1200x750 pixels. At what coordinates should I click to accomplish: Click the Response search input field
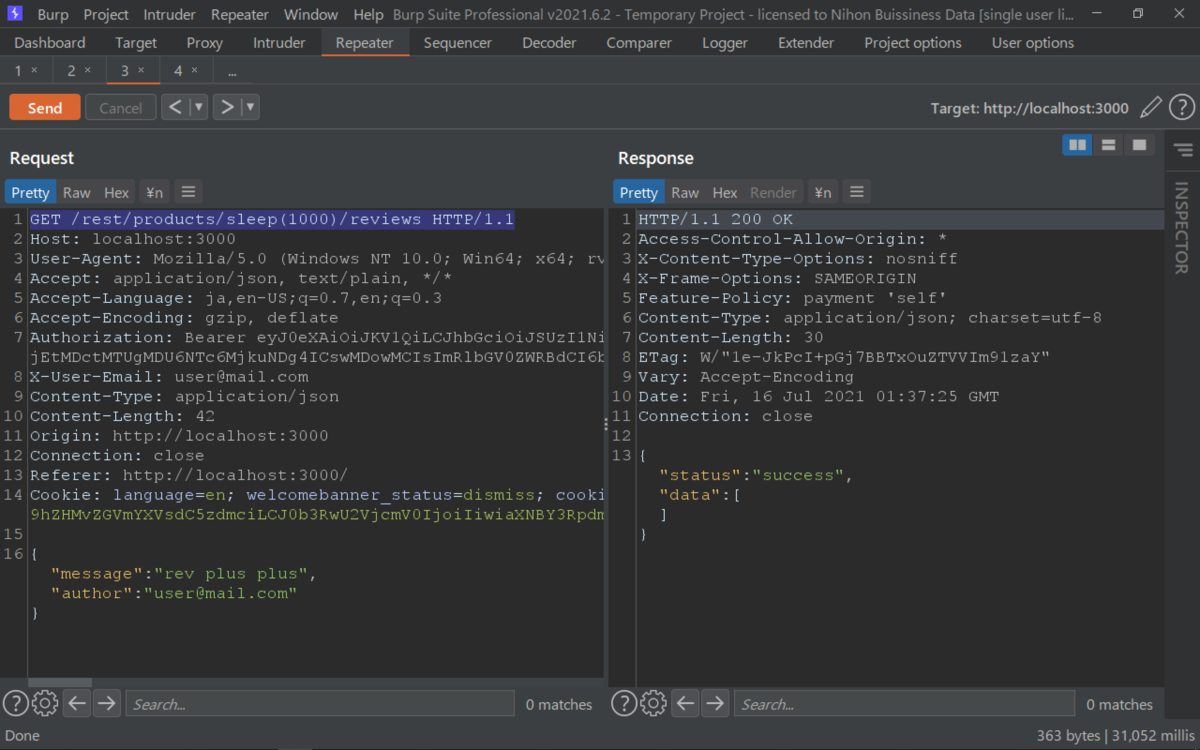(905, 704)
